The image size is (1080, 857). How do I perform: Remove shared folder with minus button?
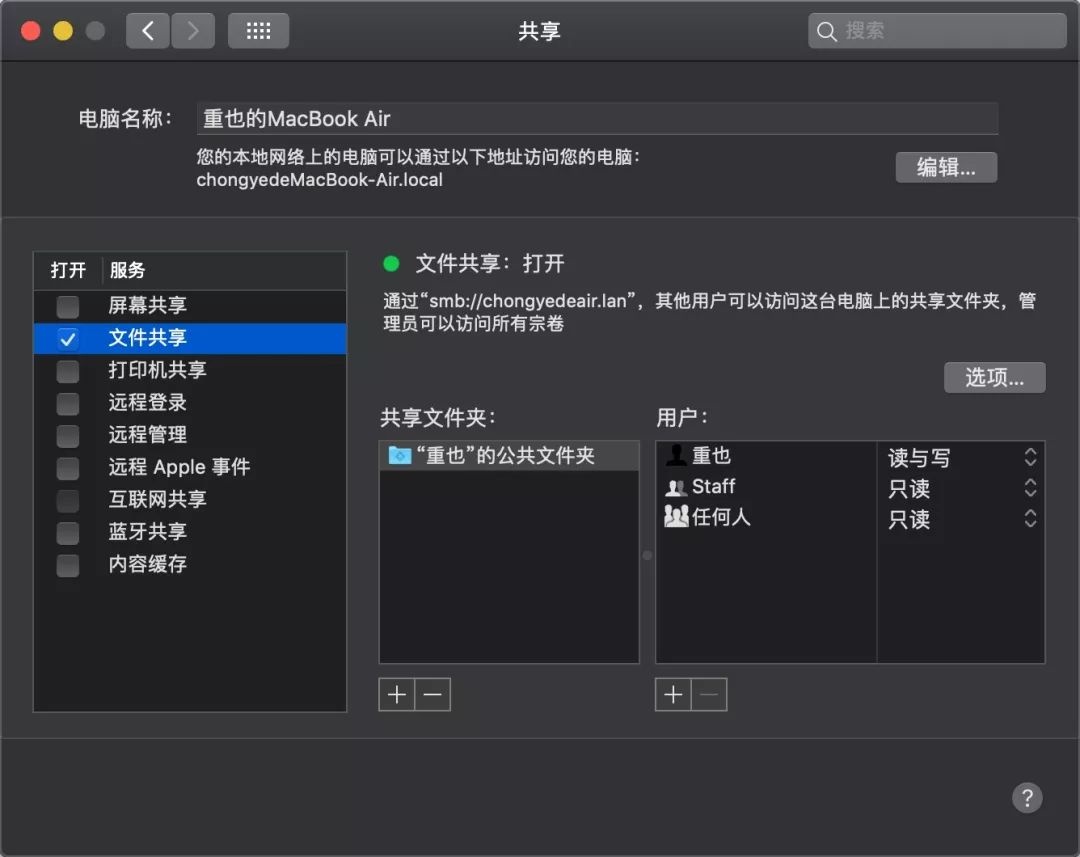(433, 694)
